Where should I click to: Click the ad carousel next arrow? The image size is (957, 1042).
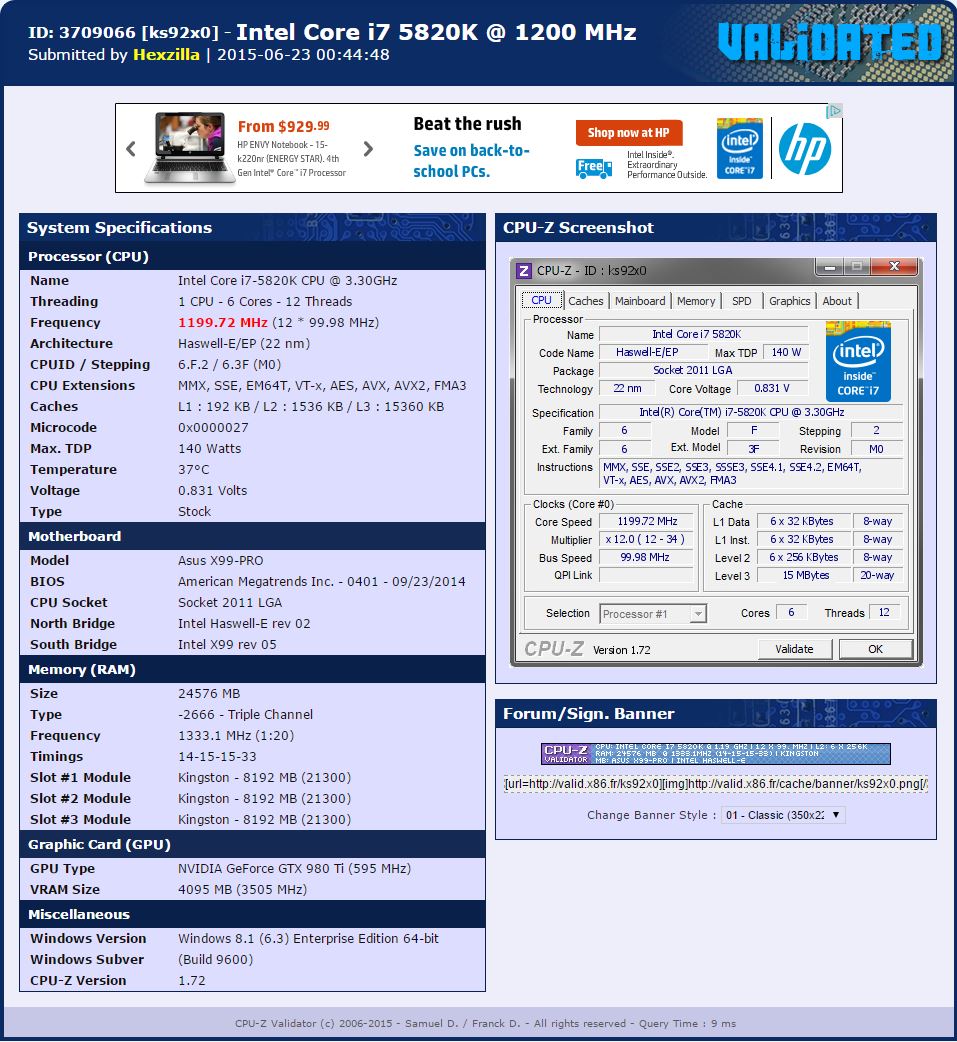[368, 149]
